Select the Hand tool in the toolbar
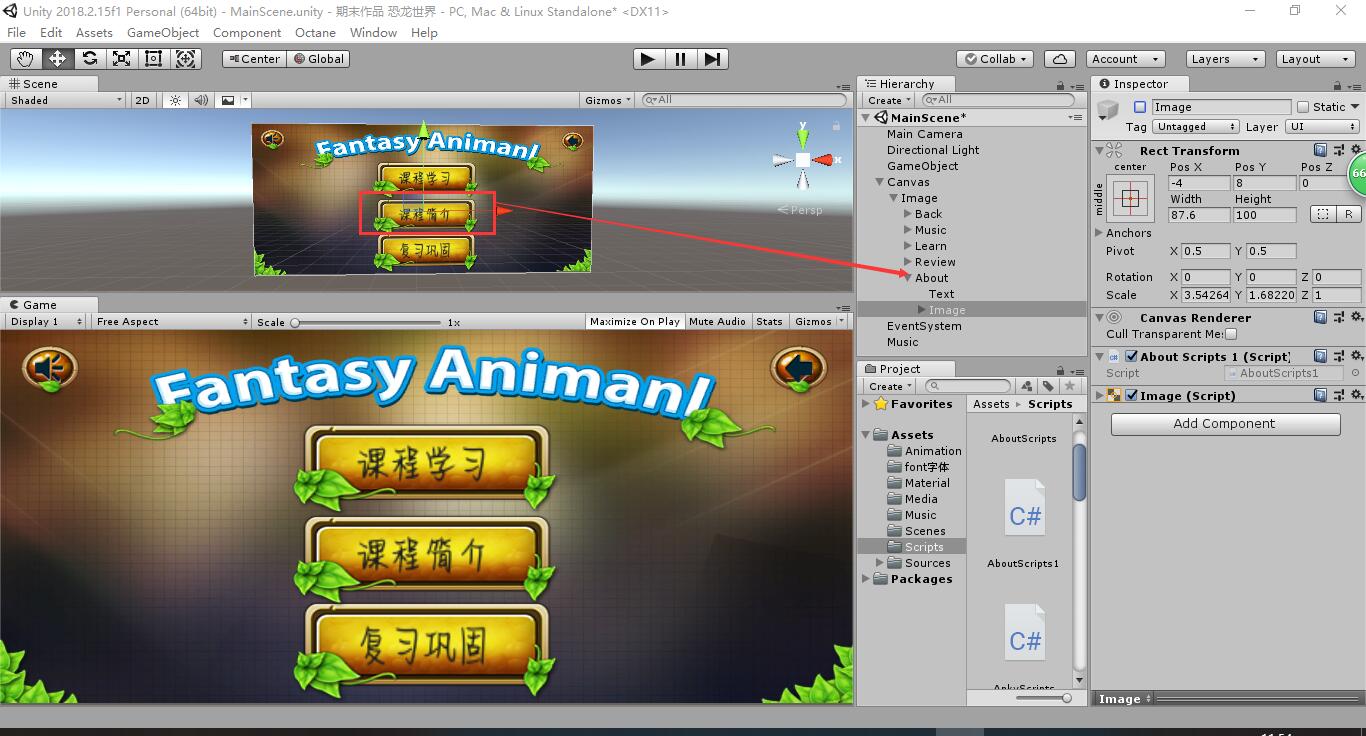This screenshot has height=736, width=1366. tap(25, 59)
